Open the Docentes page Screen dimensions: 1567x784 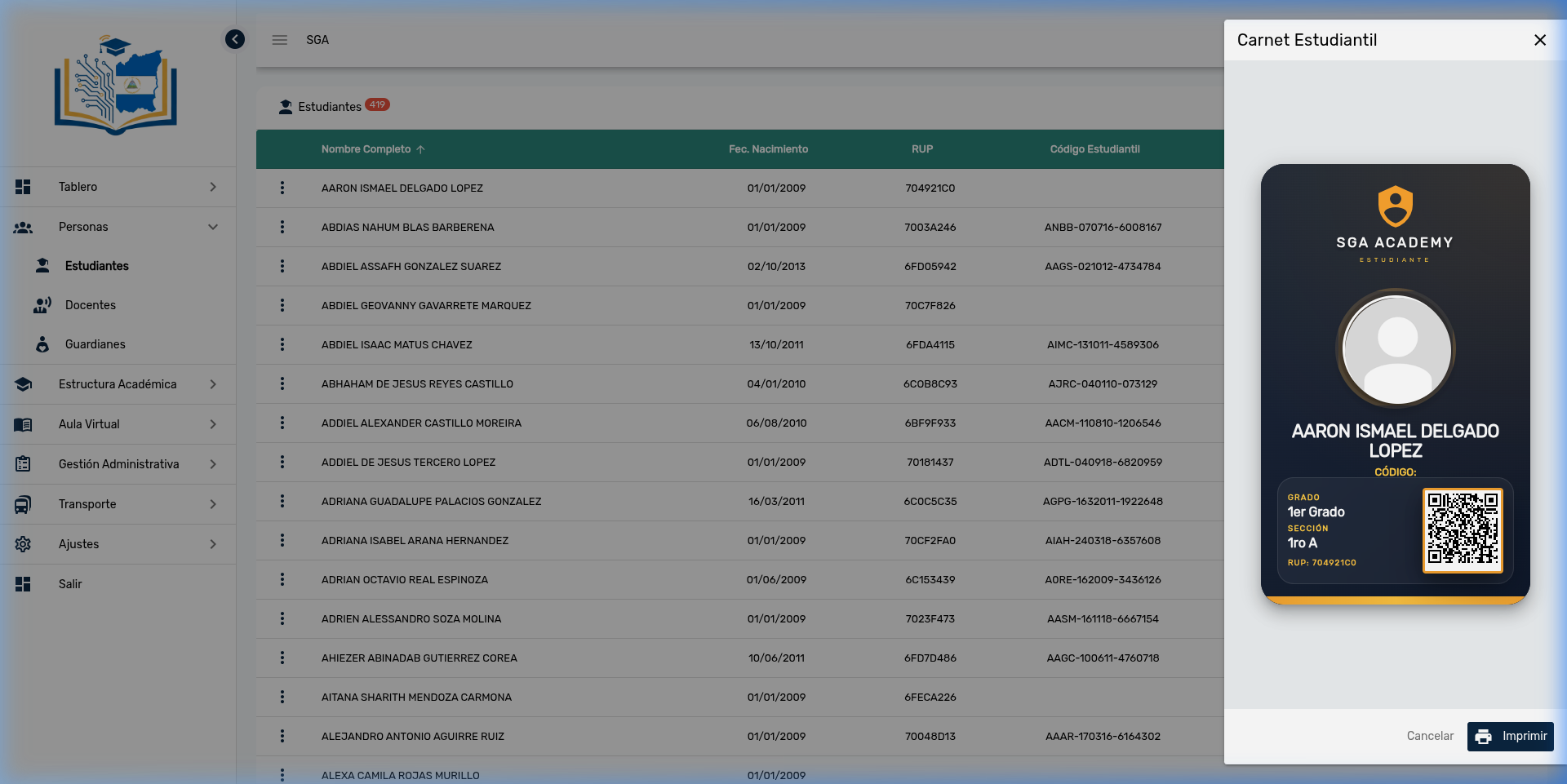pos(91,305)
